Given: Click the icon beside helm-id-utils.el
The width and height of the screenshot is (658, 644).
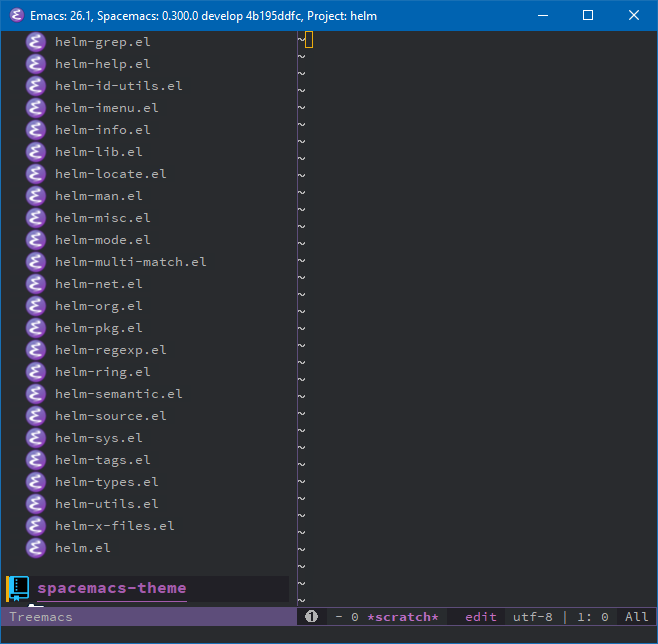Looking at the screenshot, I should [36, 86].
